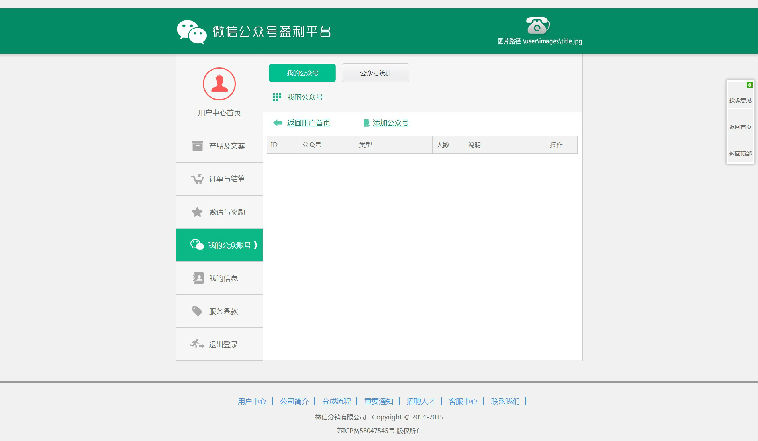Viewport: 758px width, 441px height.
Task: Open the 用户中心首页 link under the avatar
Action: pos(219,113)
